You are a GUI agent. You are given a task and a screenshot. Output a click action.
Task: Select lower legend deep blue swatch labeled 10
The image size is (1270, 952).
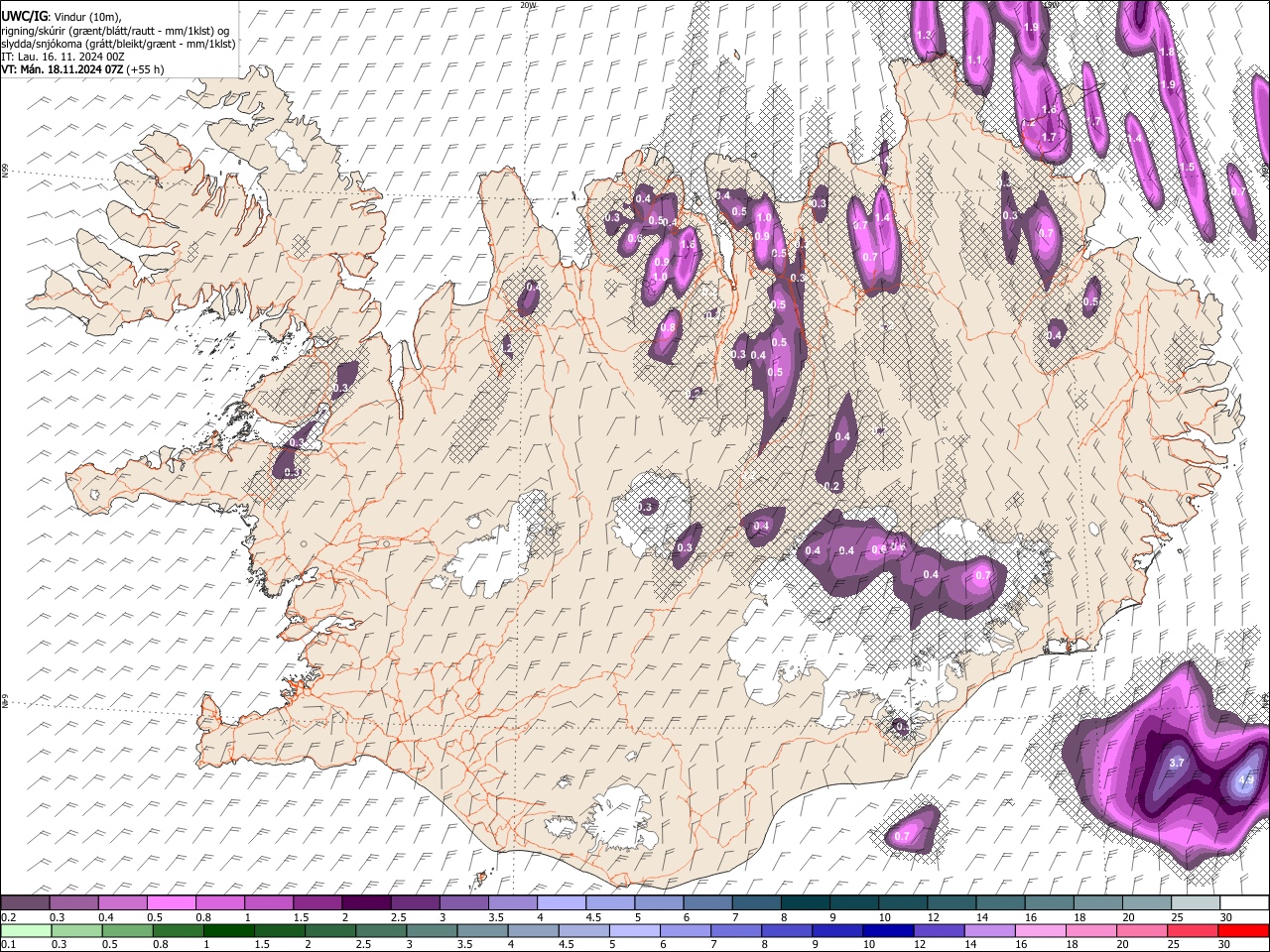[x=889, y=930]
